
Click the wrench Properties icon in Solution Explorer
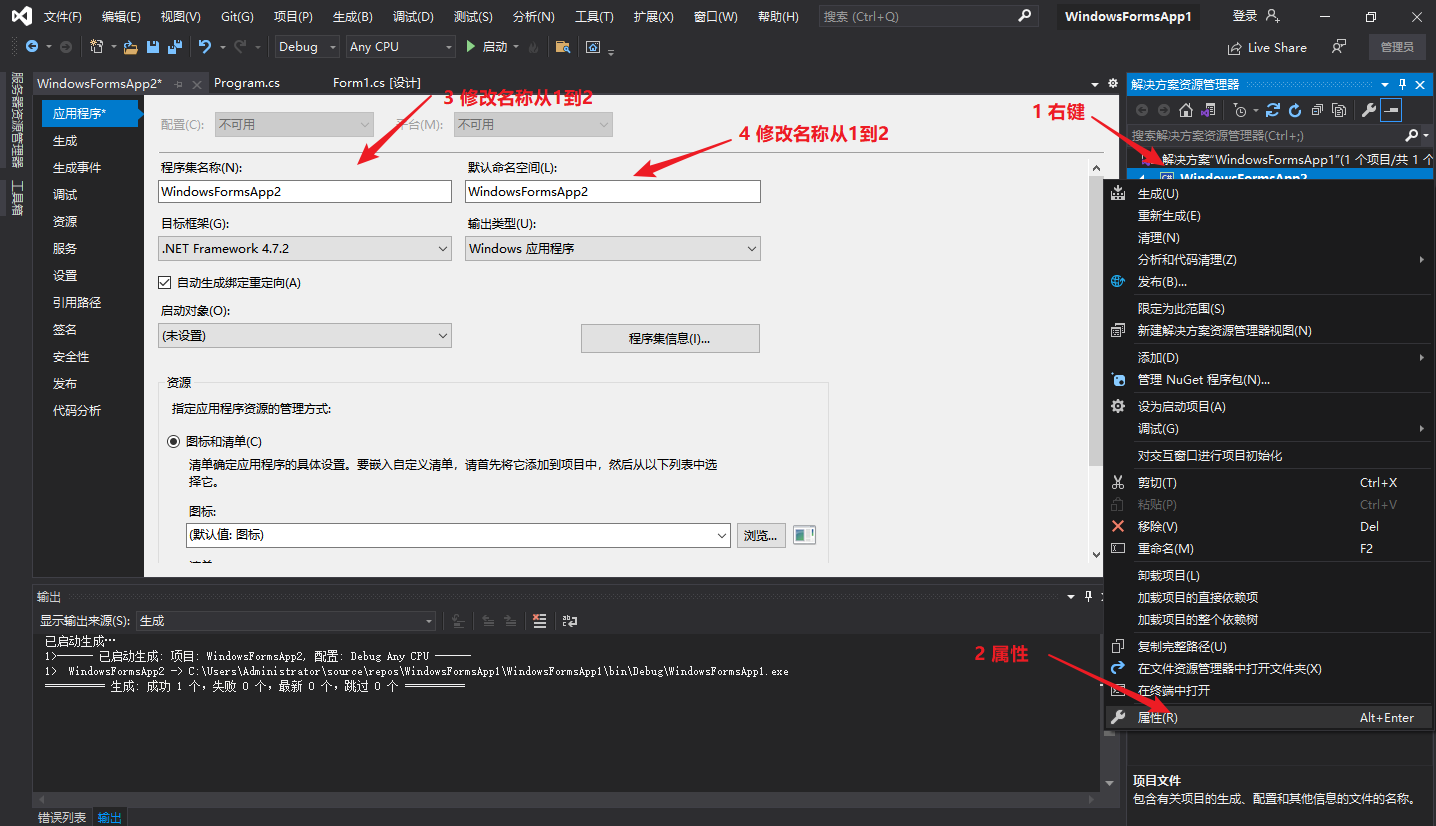tap(1369, 110)
